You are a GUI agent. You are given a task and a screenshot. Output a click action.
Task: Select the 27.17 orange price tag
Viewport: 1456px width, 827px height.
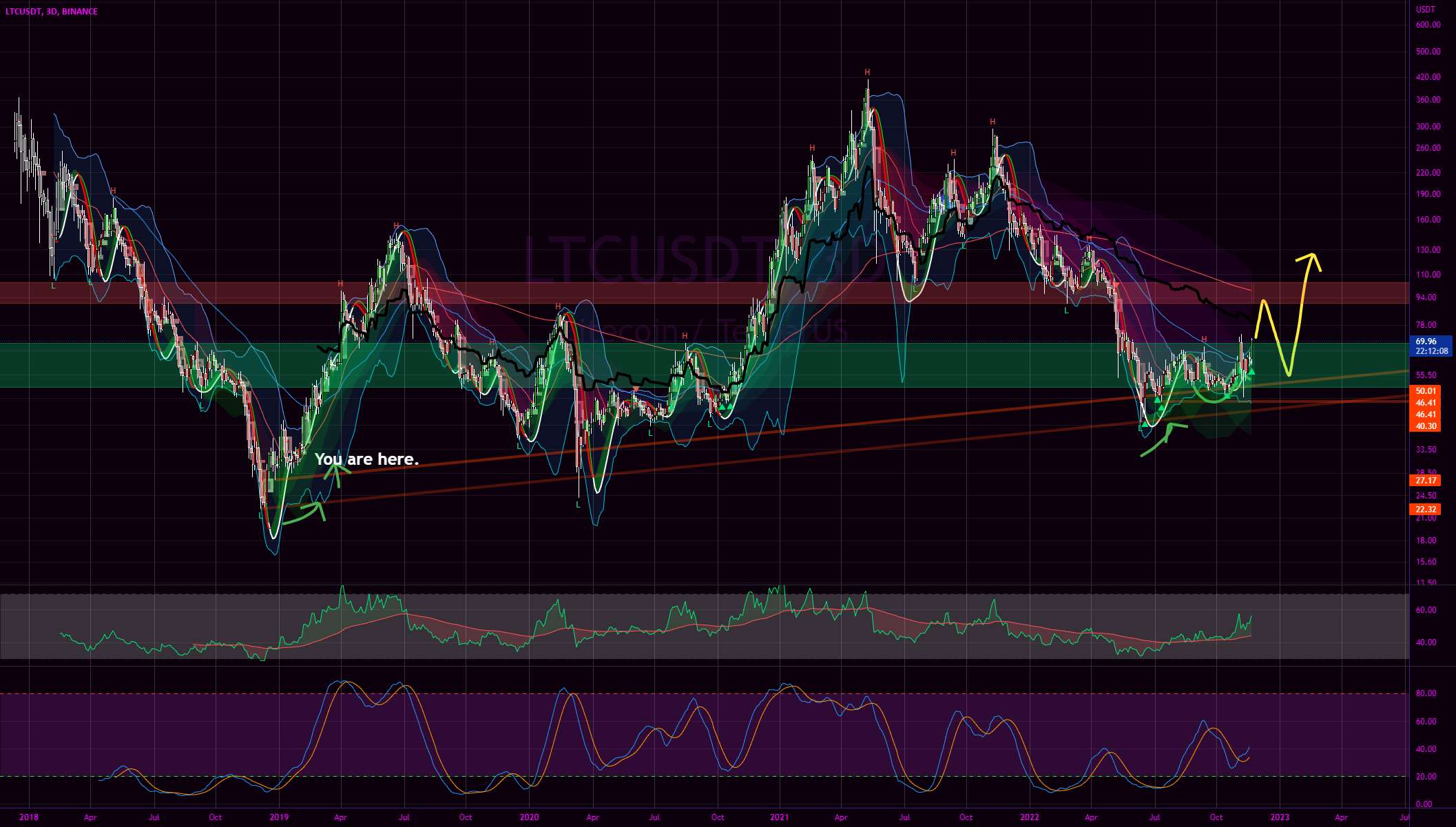click(x=1426, y=481)
